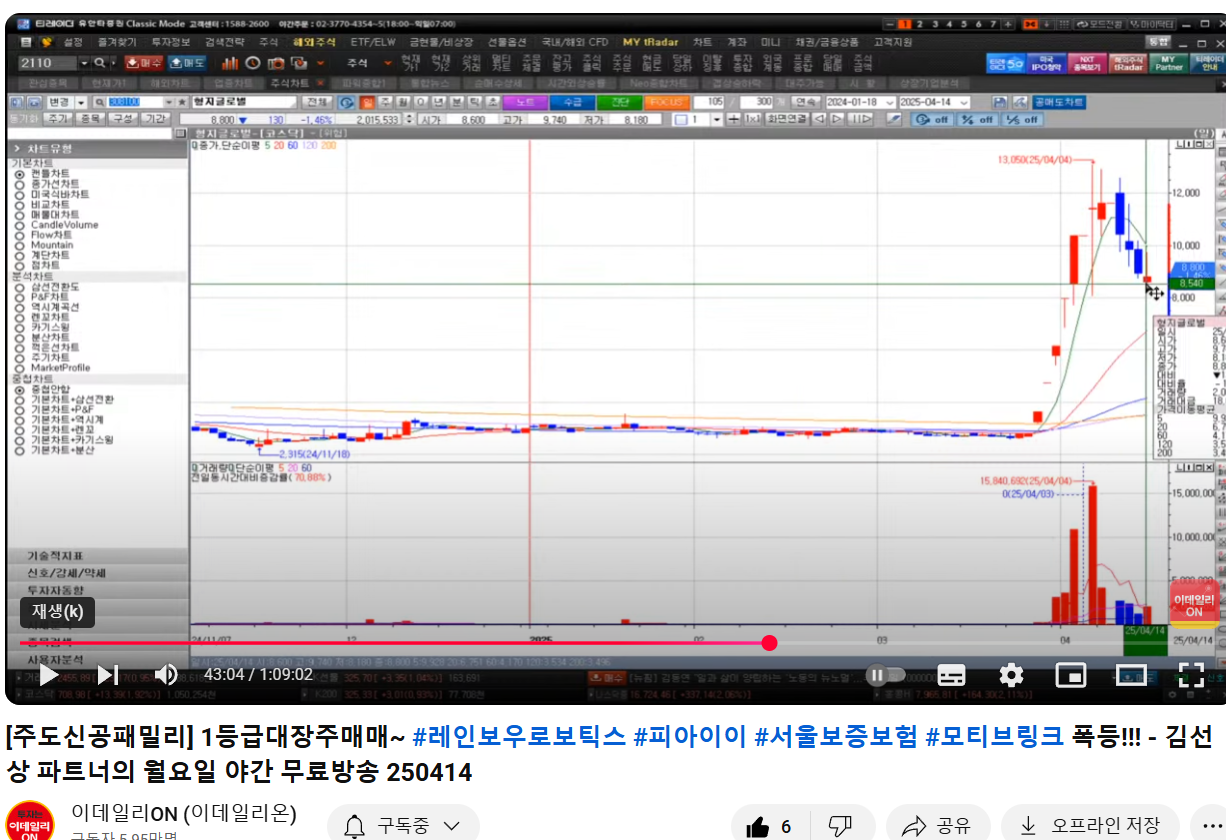Click the crosshair plus tool icon
The image size is (1226, 840).
[x=734, y=119]
